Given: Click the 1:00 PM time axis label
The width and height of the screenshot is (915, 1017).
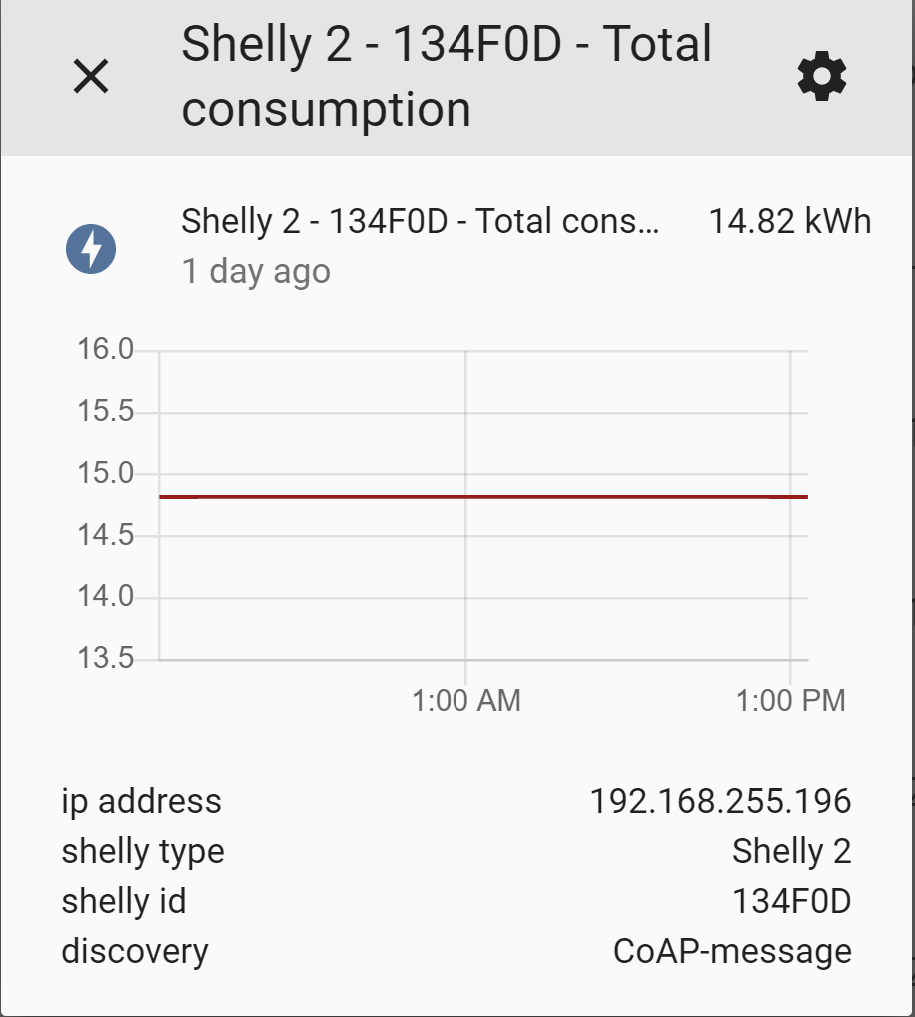Looking at the screenshot, I should [790, 701].
